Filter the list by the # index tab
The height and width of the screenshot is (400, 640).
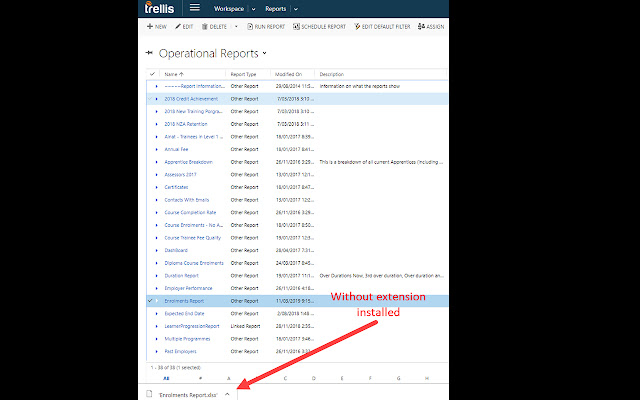click(200, 378)
